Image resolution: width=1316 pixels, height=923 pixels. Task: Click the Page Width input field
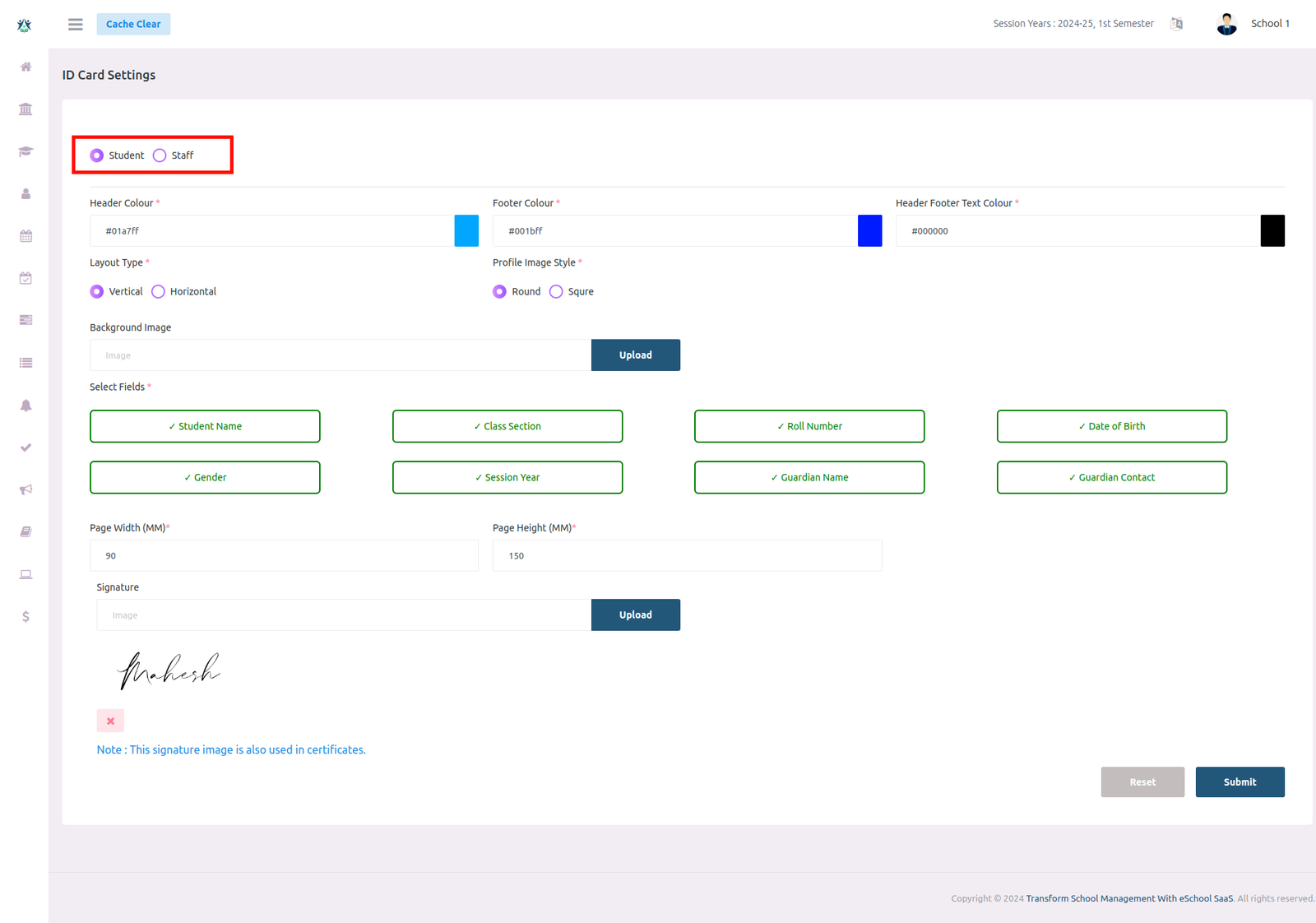click(x=284, y=556)
